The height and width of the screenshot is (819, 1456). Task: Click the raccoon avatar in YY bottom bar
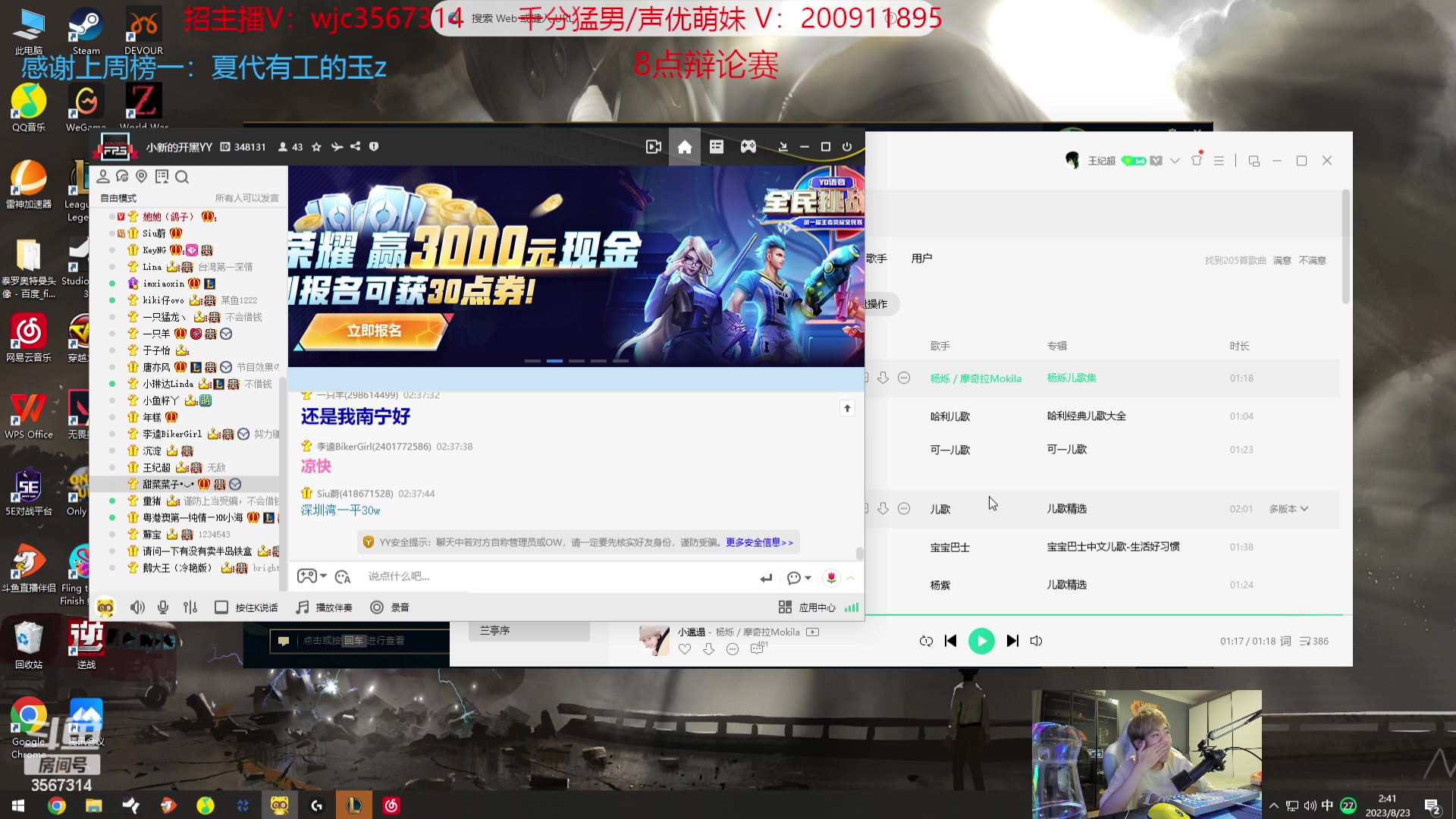click(x=105, y=607)
